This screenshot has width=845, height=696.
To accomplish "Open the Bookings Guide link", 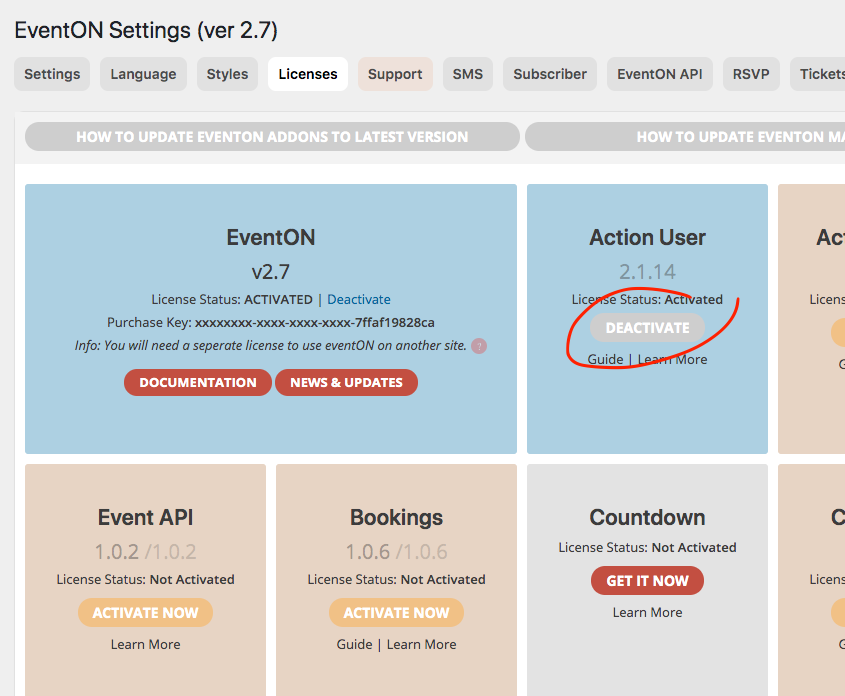I will [x=354, y=644].
